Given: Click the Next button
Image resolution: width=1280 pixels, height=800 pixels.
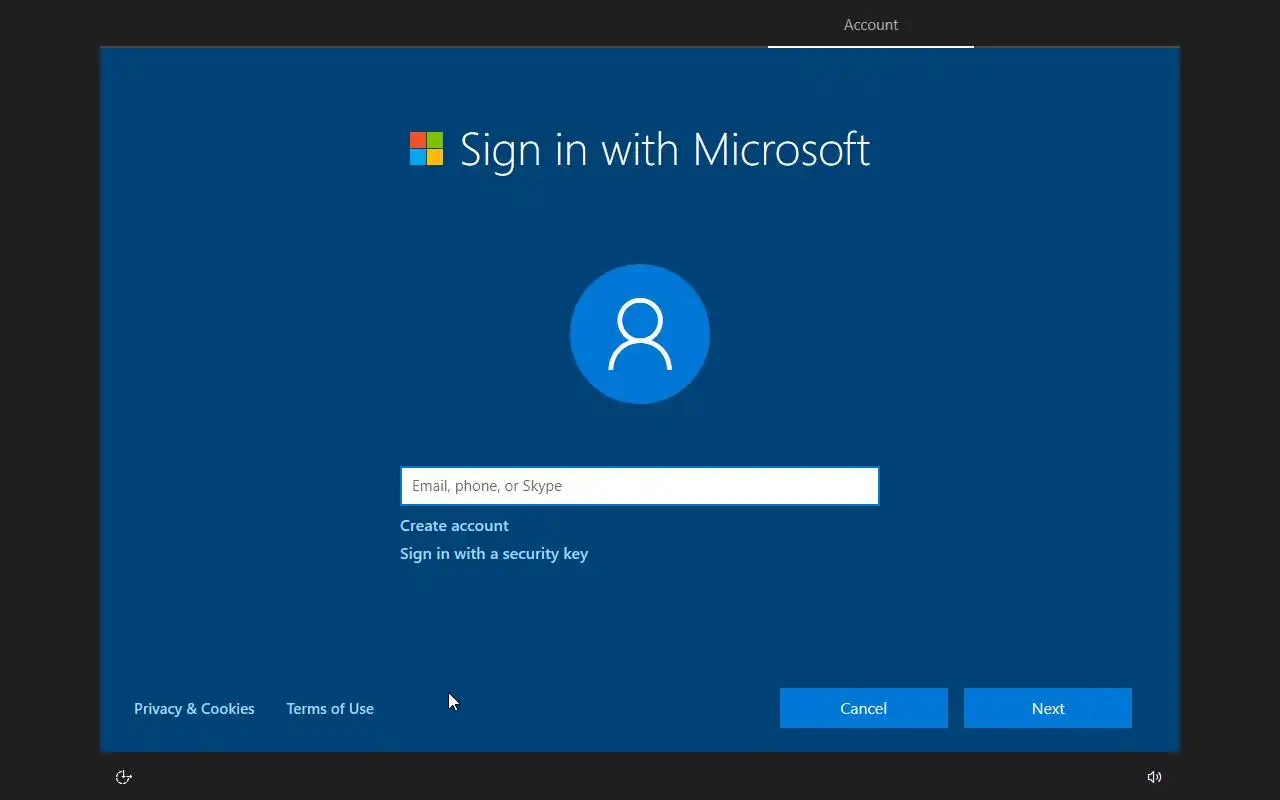Looking at the screenshot, I should (1048, 708).
